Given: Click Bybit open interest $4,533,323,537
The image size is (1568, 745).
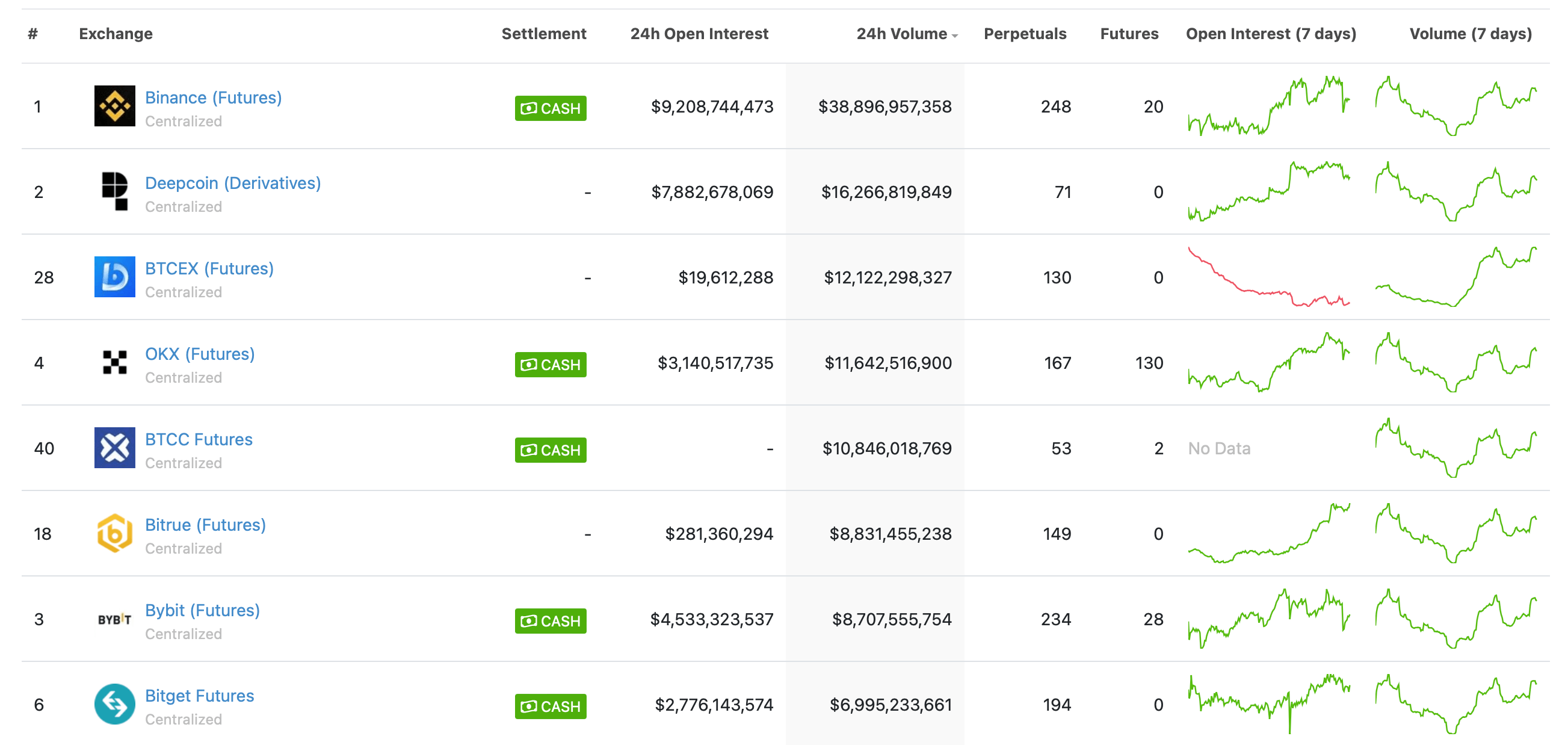Looking at the screenshot, I should click(712, 620).
